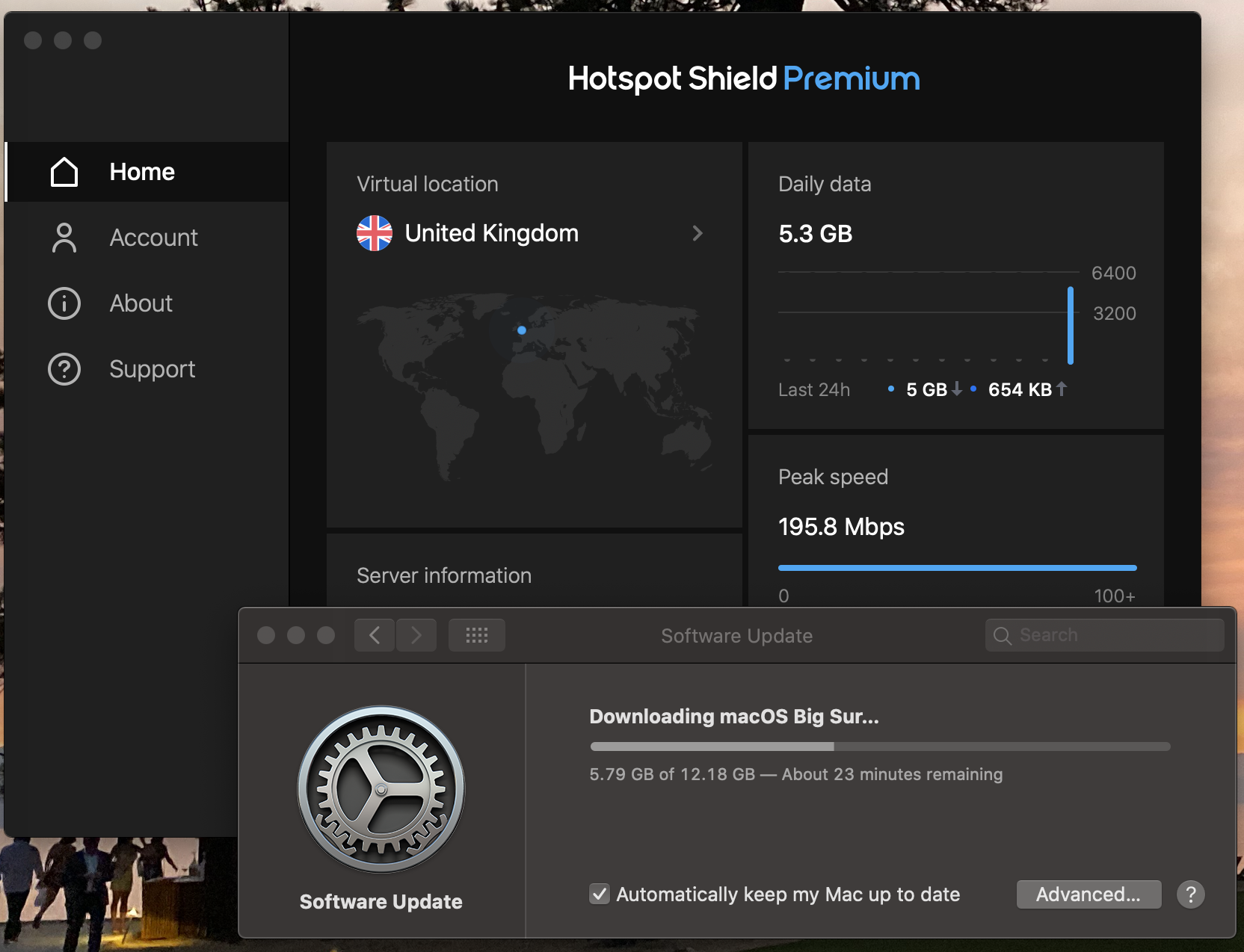This screenshot has height=952, width=1244.
Task: Expand virtual location chooser chevron
Action: pos(698,233)
